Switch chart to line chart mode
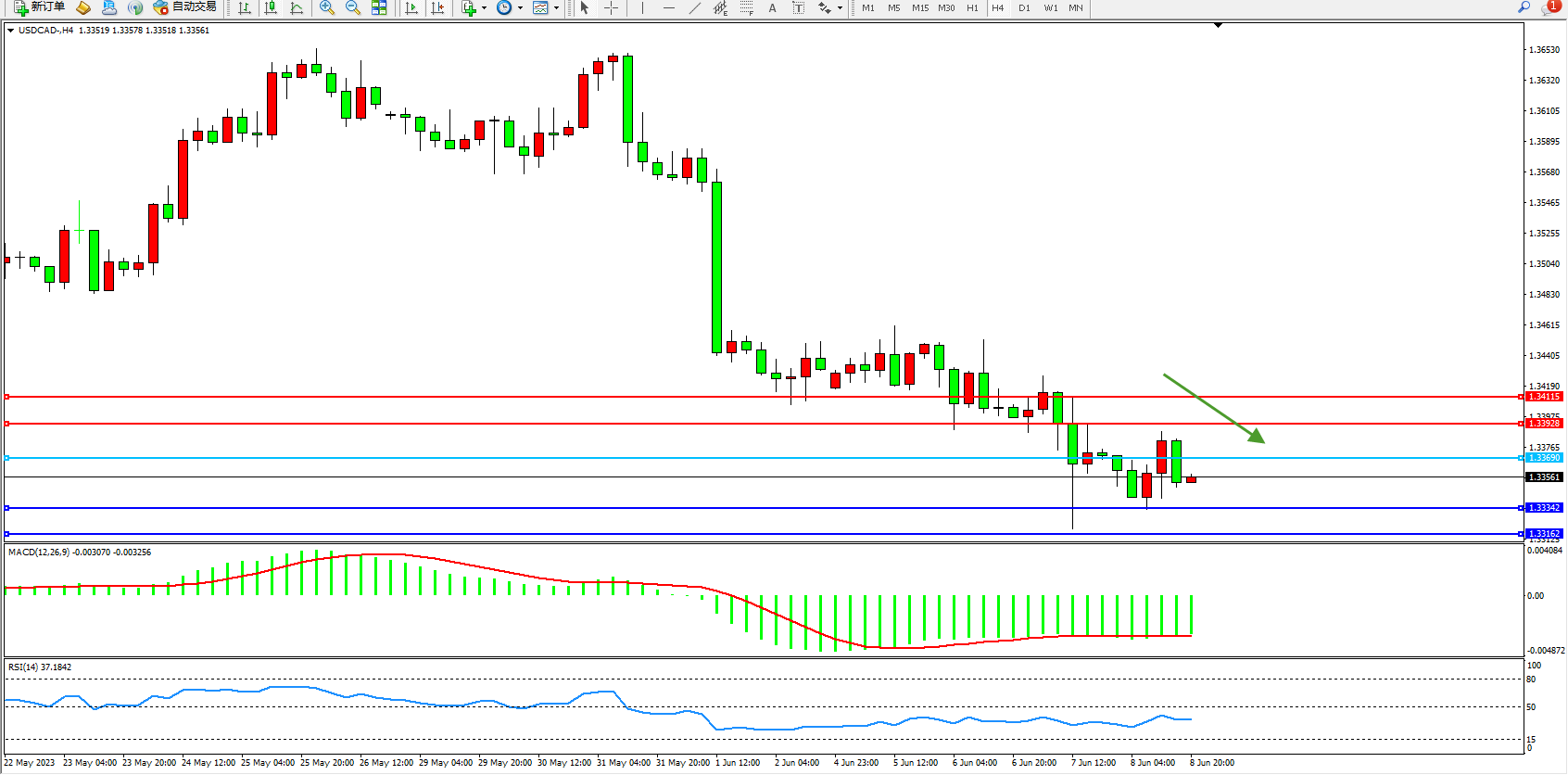 pos(297,7)
